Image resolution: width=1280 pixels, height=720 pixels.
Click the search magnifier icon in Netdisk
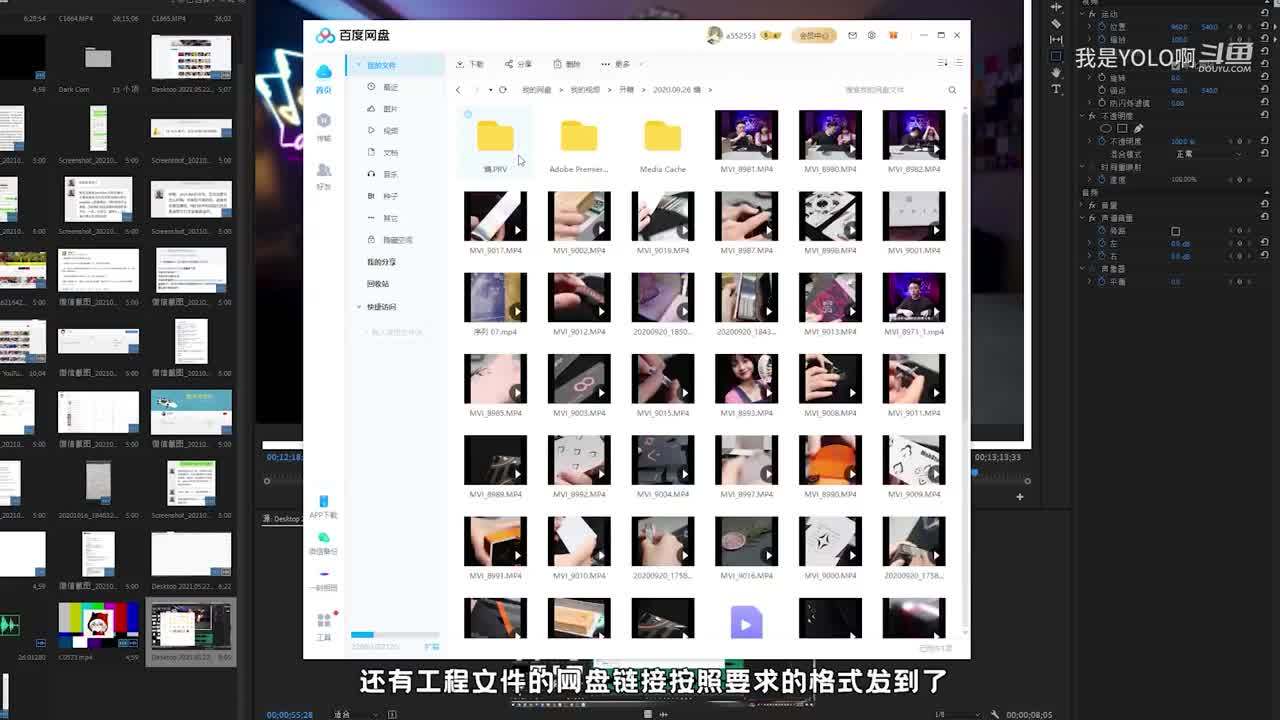[x=952, y=90]
